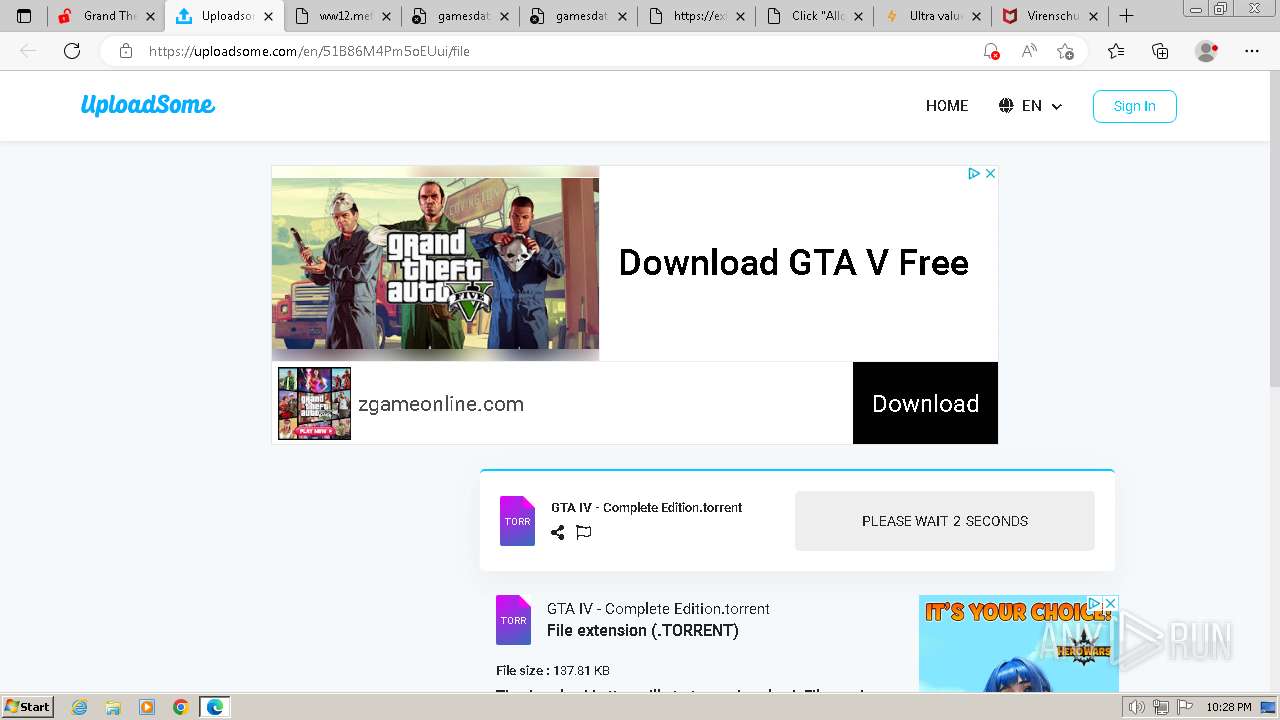The height and width of the screenshot is (720, 1280).
Task: Open the Windows Start menu
Action: coord(28,707)
